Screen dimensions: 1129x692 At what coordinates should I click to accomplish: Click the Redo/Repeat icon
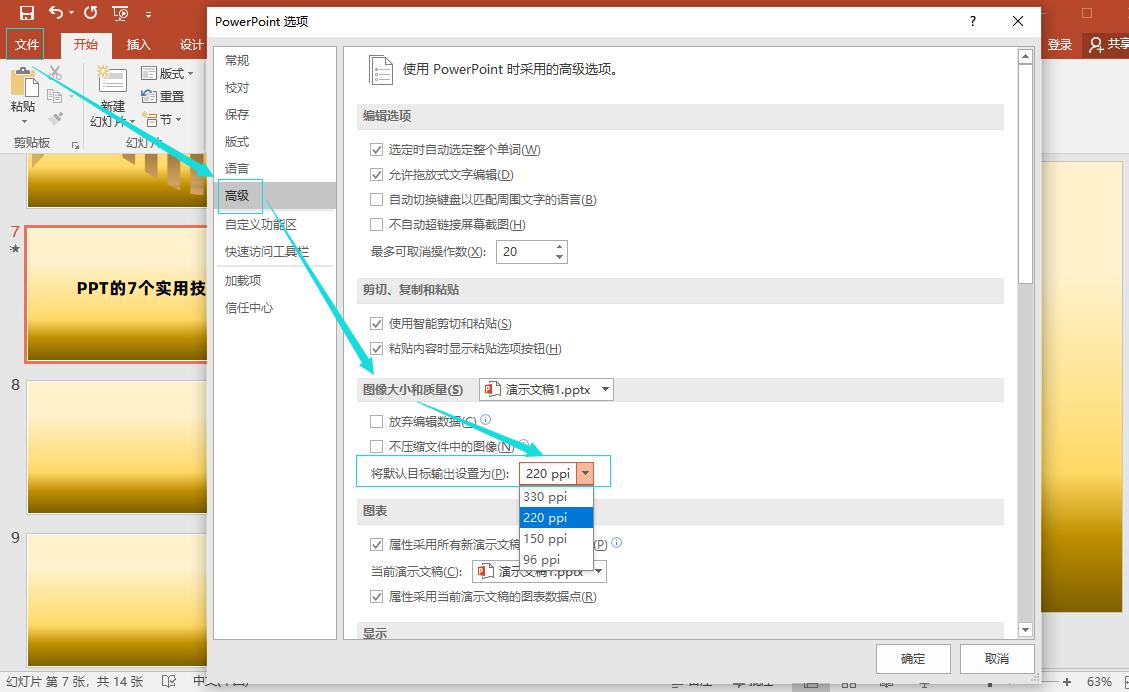click(90, 13)
